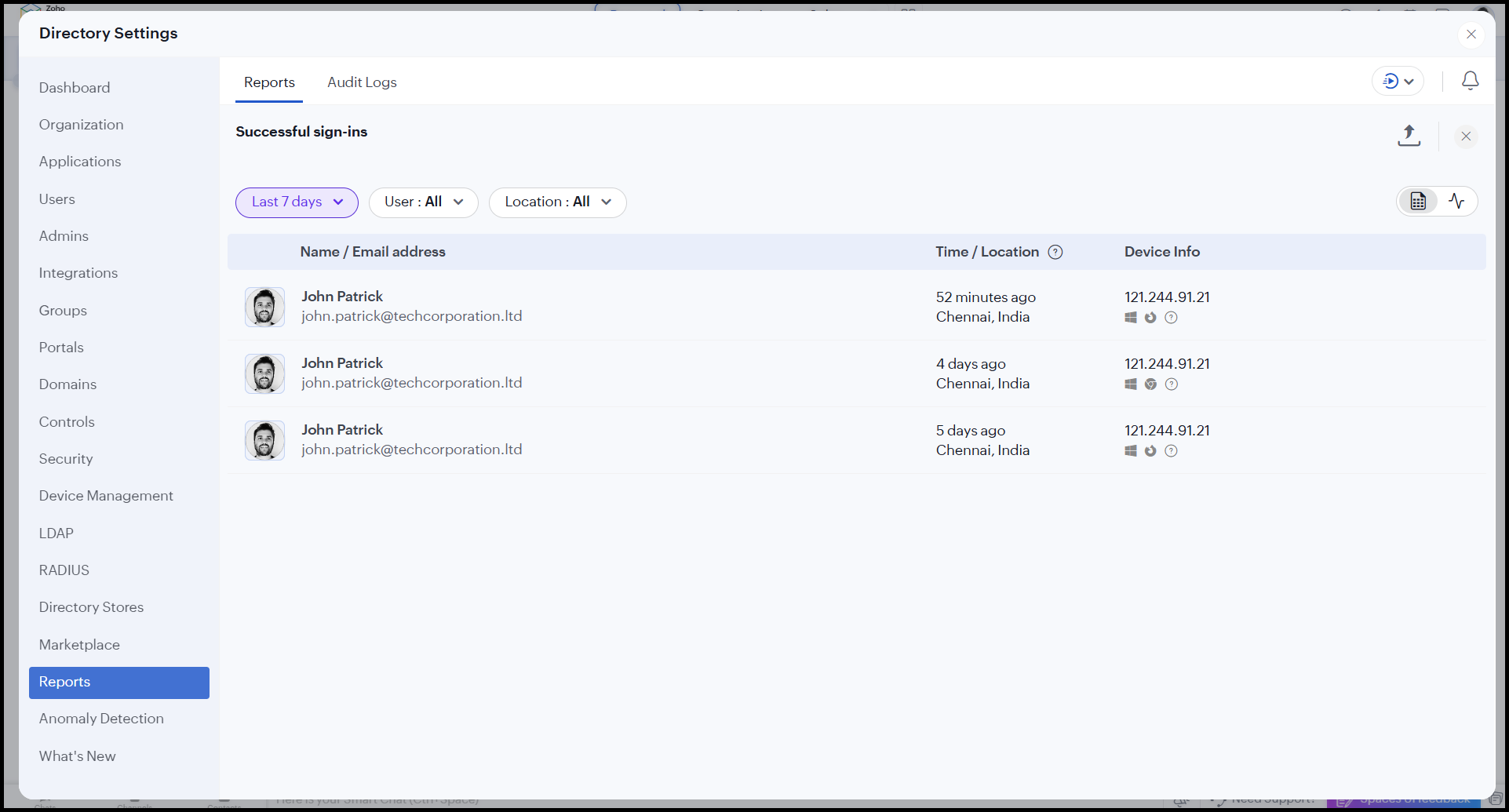
Task: Open the notifications bell
Action: tap(1470, 81)
